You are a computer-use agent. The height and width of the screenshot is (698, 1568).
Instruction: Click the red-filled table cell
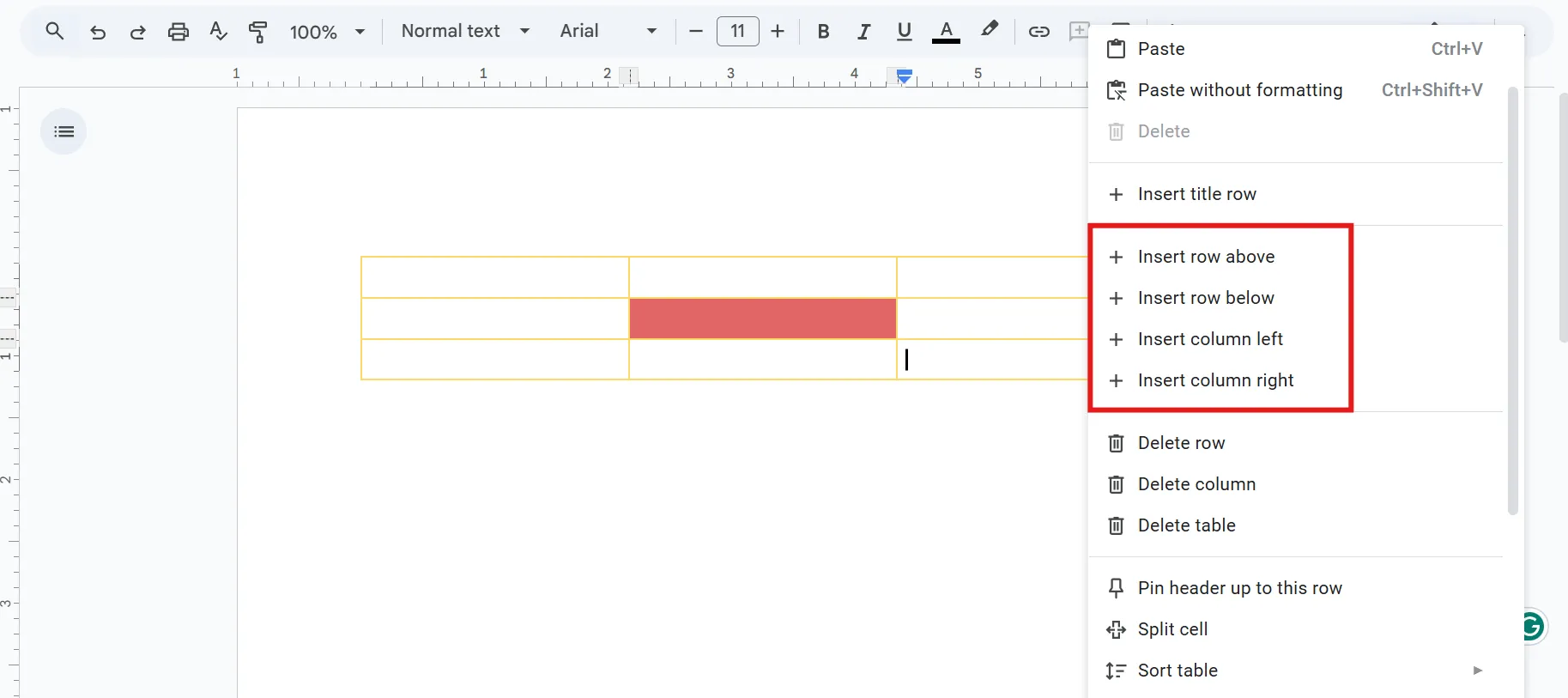pyautogui.click(x=763, y=319)
